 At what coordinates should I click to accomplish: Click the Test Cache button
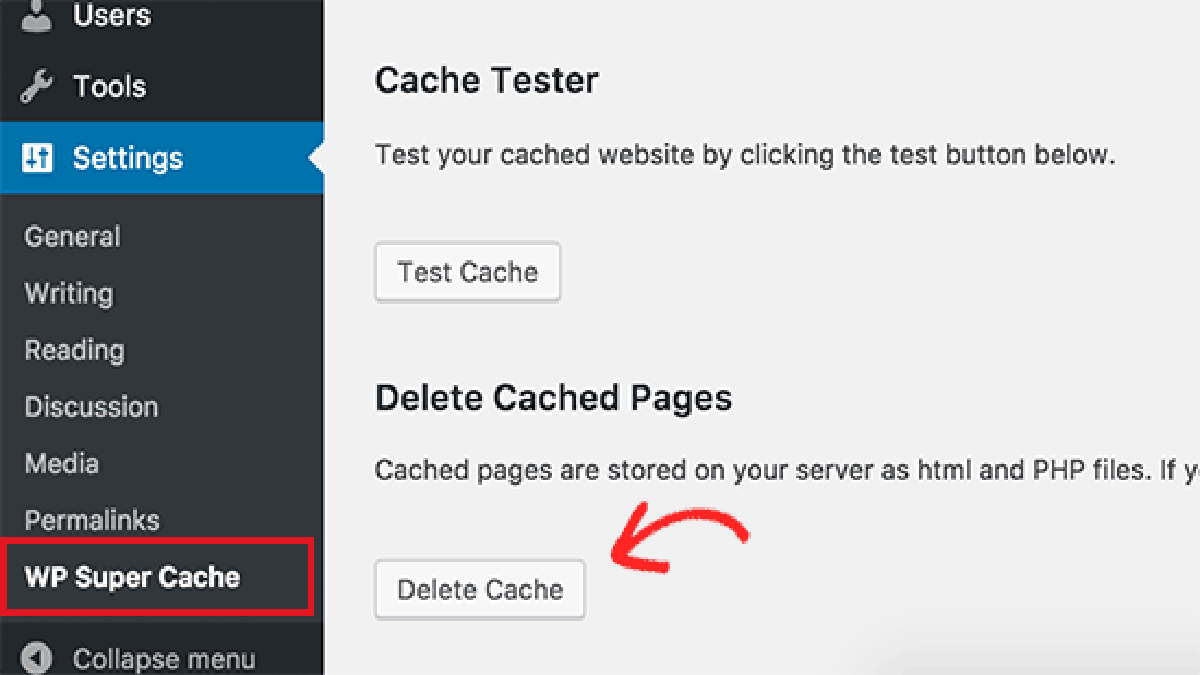pyautogui.click(x=468, y=272)
